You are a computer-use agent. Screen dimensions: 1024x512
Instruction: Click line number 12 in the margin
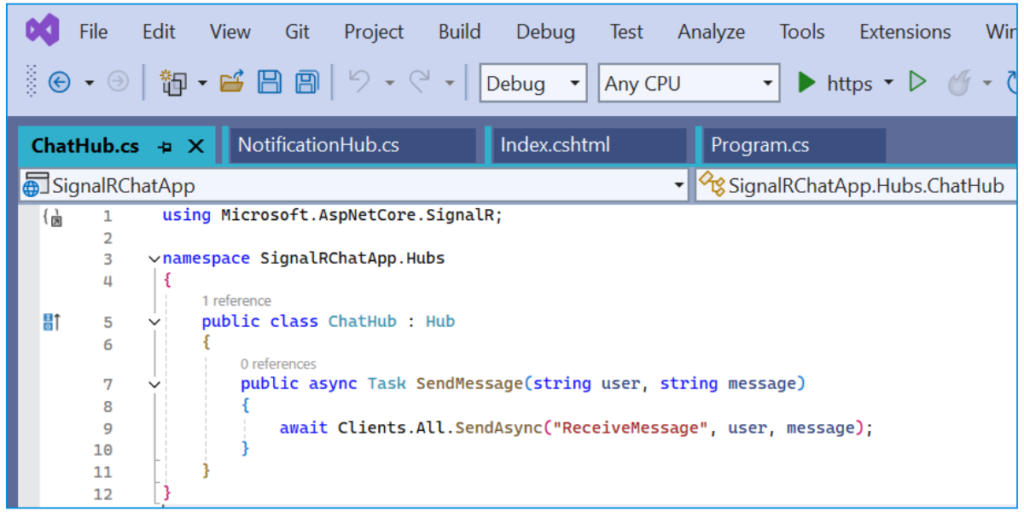(103, 494)
